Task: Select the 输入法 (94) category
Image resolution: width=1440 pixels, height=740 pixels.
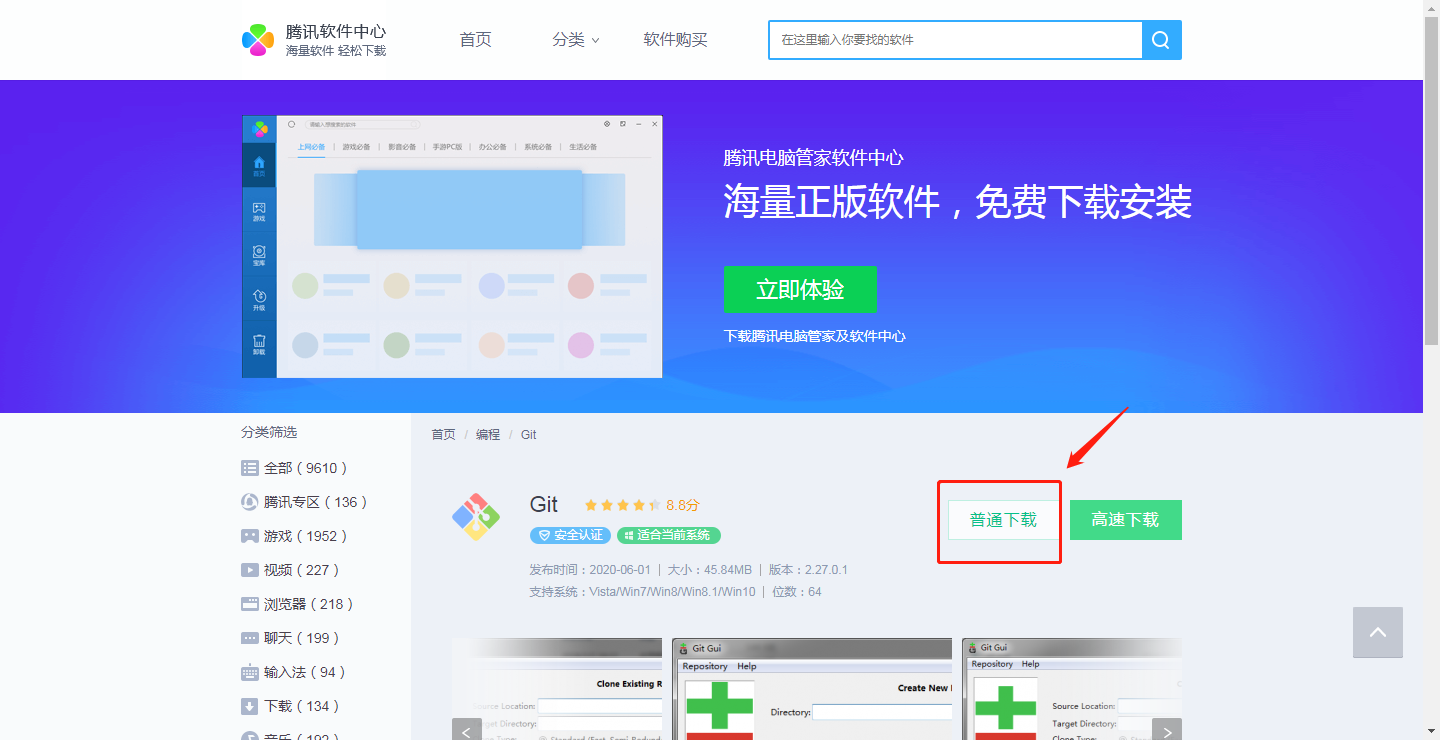Action: [294, 672]
